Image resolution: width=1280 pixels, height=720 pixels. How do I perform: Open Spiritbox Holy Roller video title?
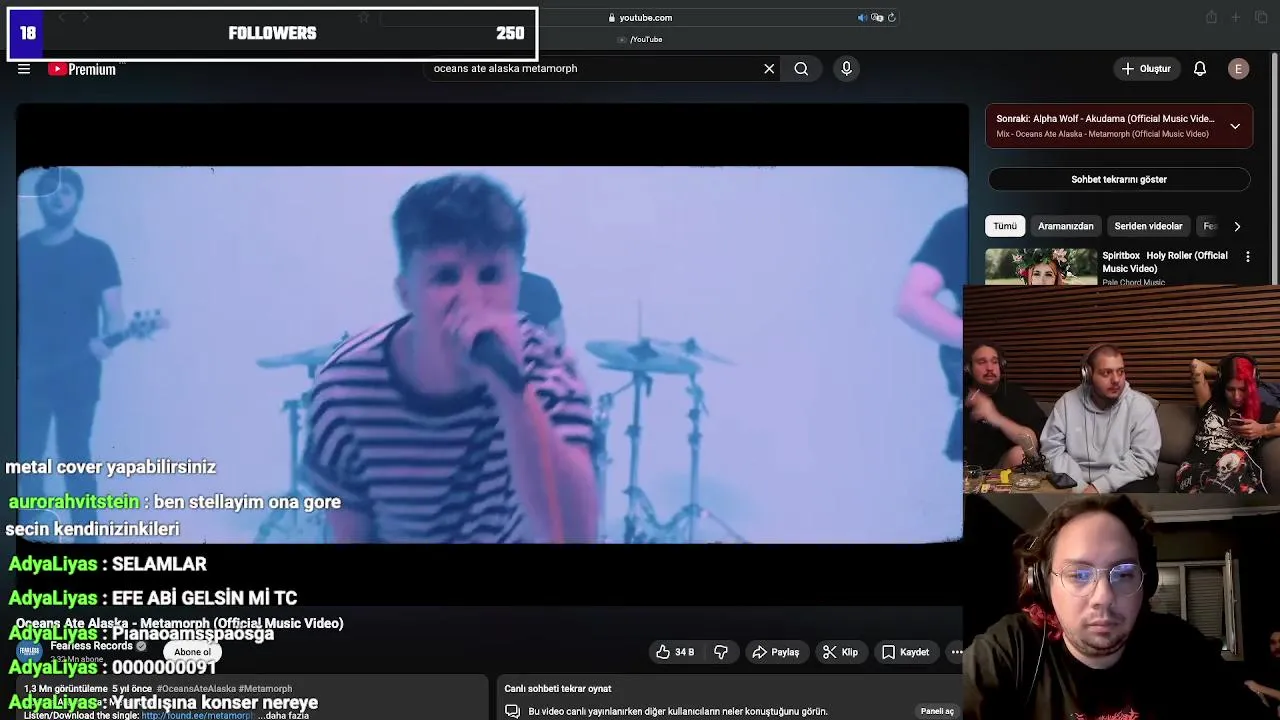(x=1165, y=262)
